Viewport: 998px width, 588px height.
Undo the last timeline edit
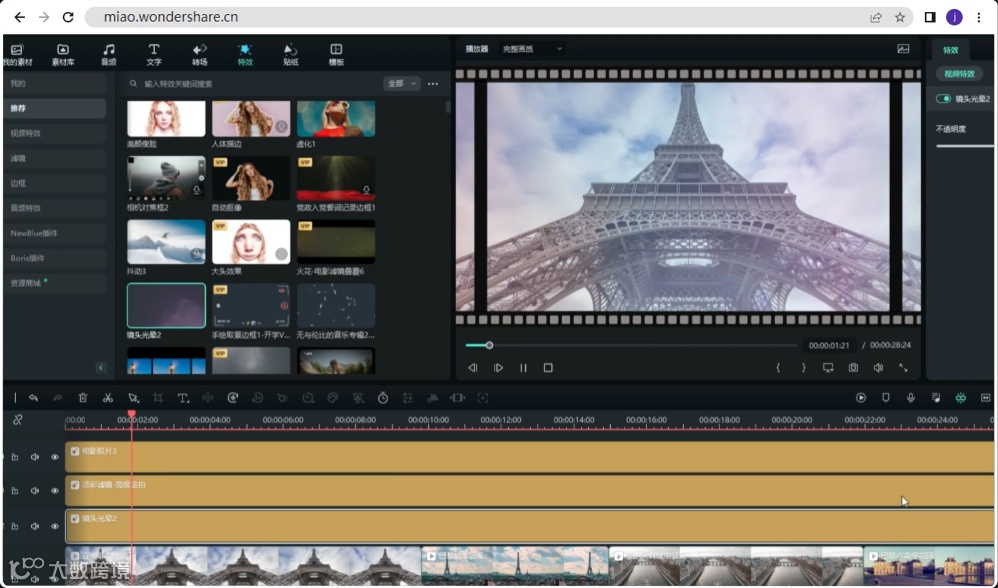pyautogui.click(x=33, y=398)
